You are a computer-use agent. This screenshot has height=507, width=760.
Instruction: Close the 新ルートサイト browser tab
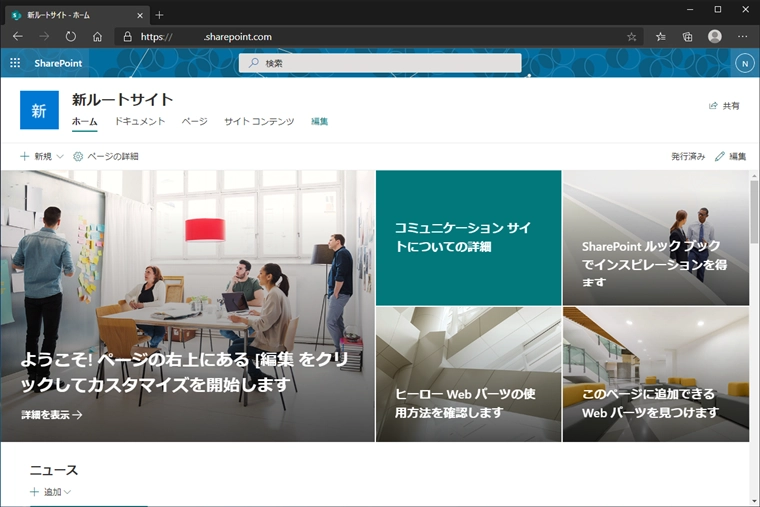point(140,16)
